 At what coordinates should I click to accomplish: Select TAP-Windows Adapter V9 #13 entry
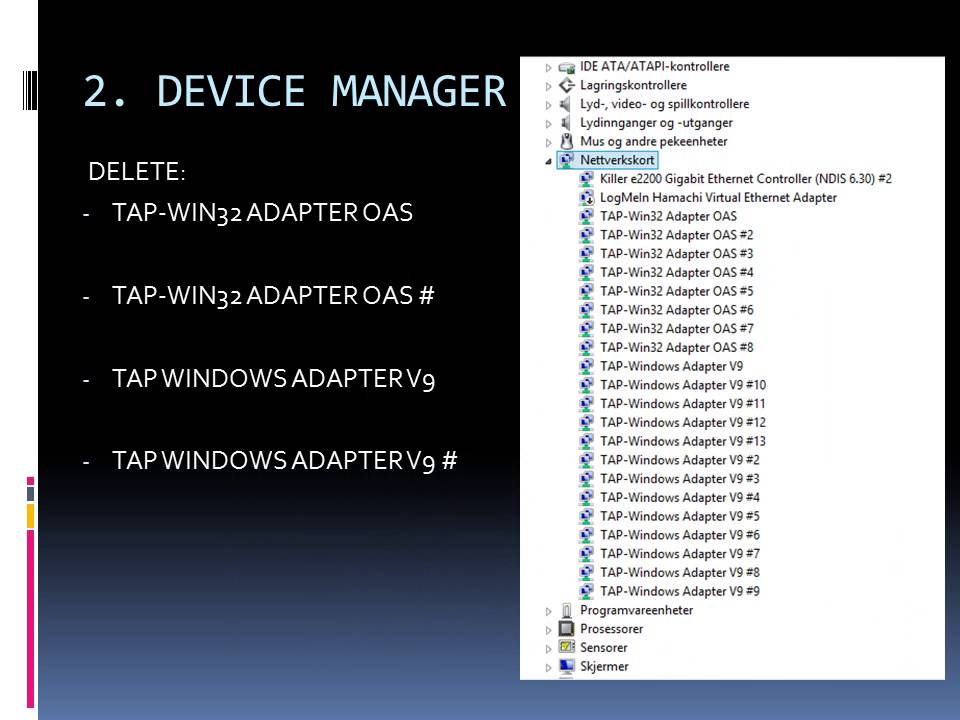point(683,441)
